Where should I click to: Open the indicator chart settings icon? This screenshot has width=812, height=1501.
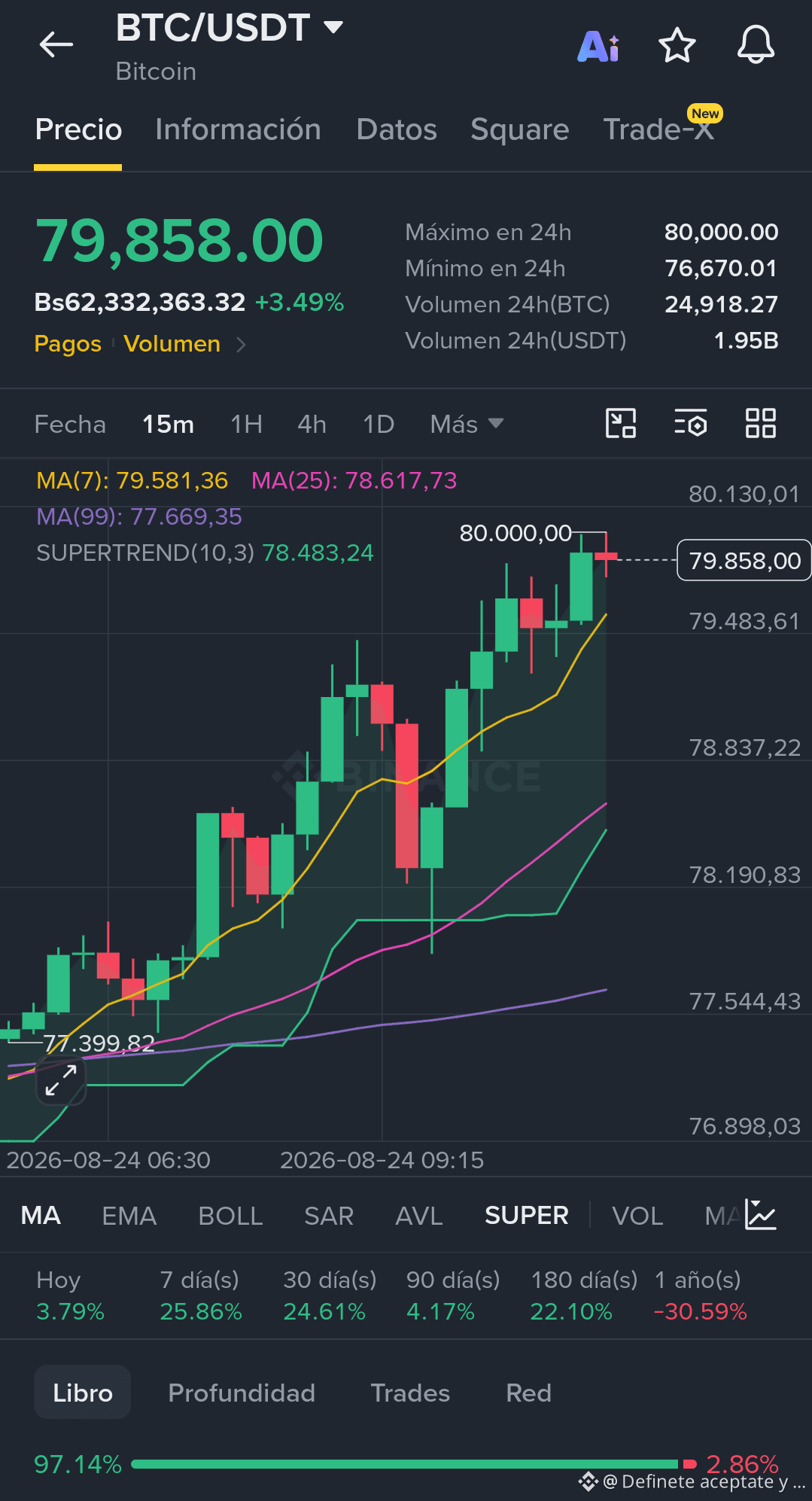[761, 1214]
